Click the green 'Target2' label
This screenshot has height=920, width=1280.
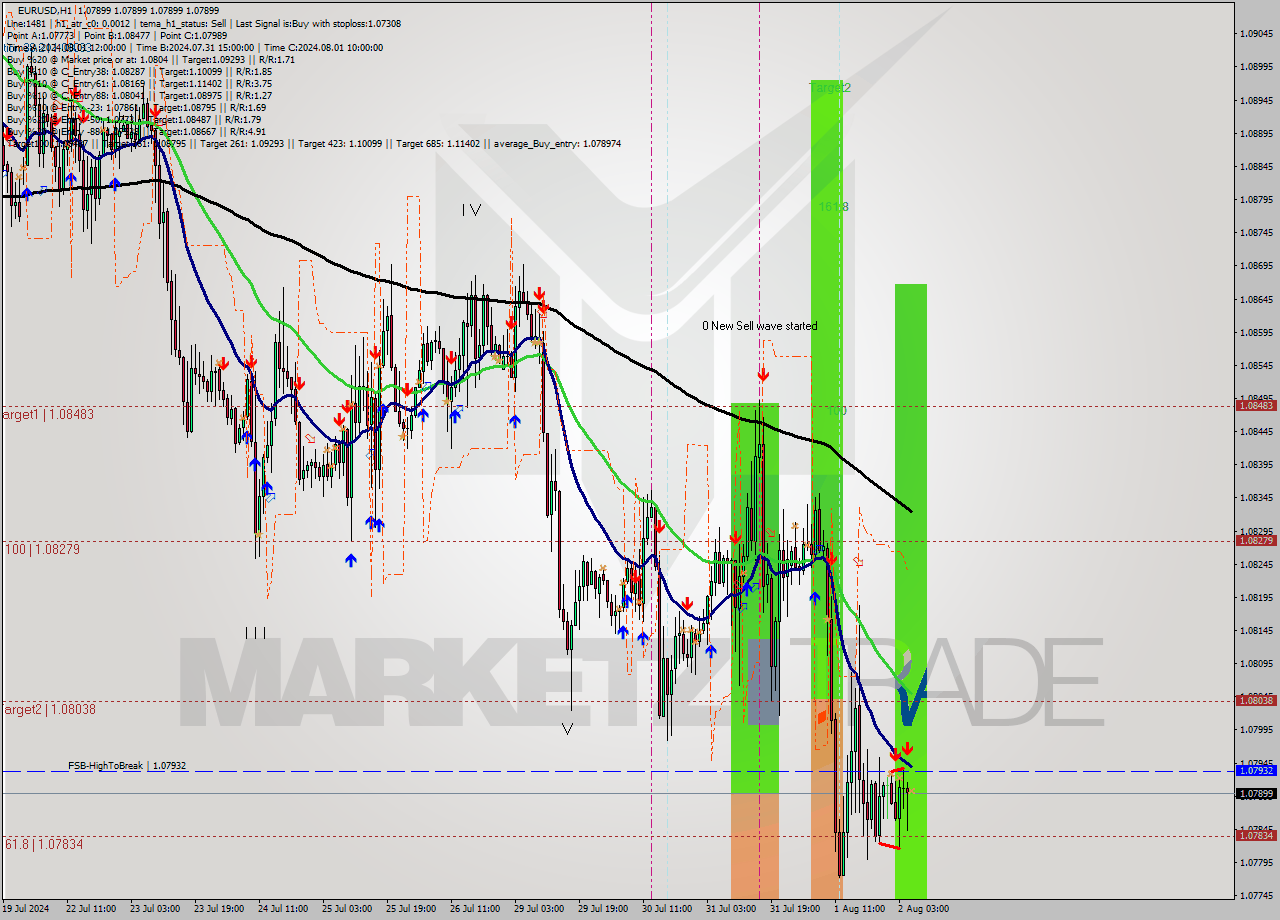coord(830,88)
